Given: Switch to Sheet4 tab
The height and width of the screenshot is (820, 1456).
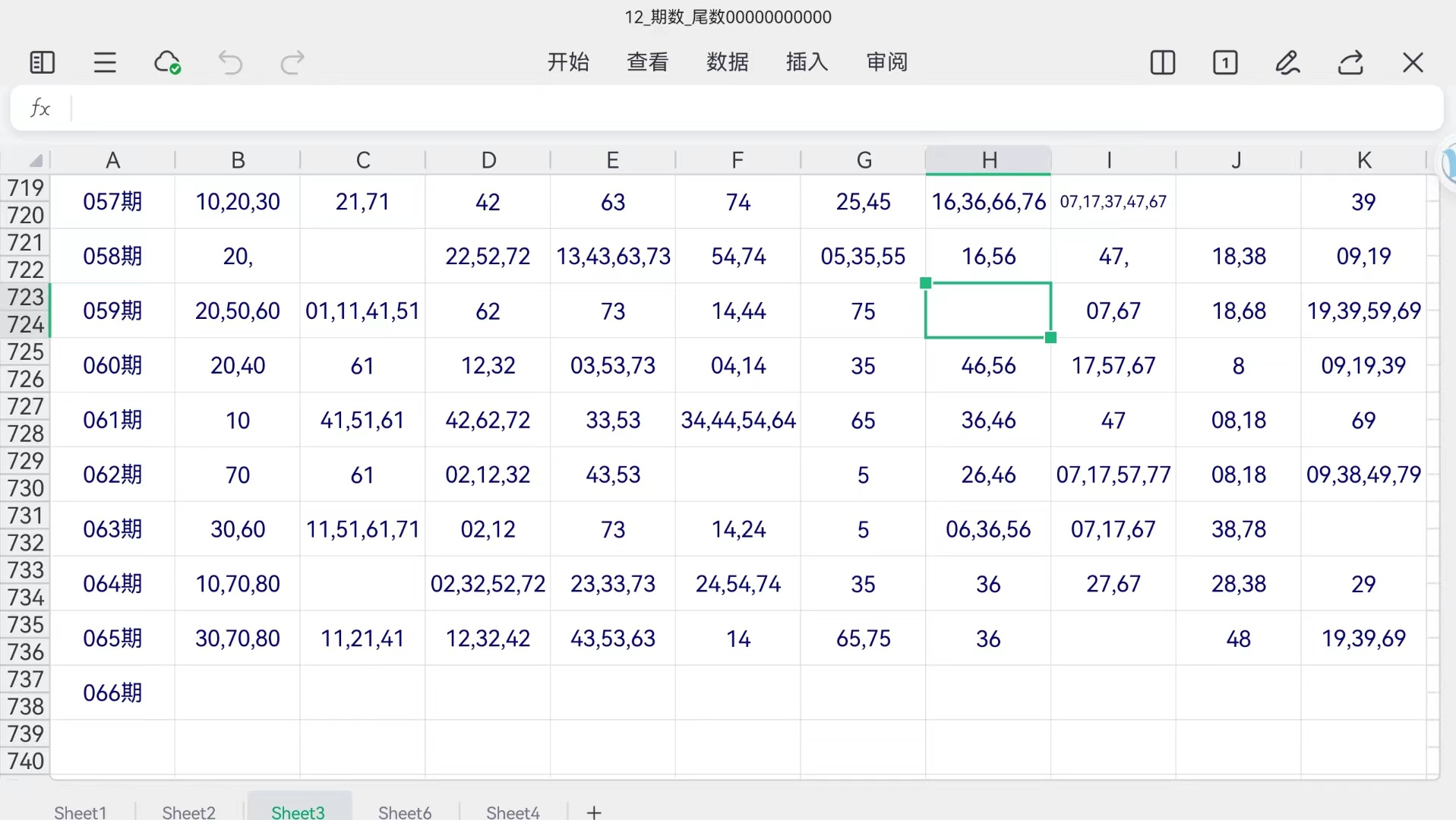Looking at the screenshot, I should coord(513,812).
